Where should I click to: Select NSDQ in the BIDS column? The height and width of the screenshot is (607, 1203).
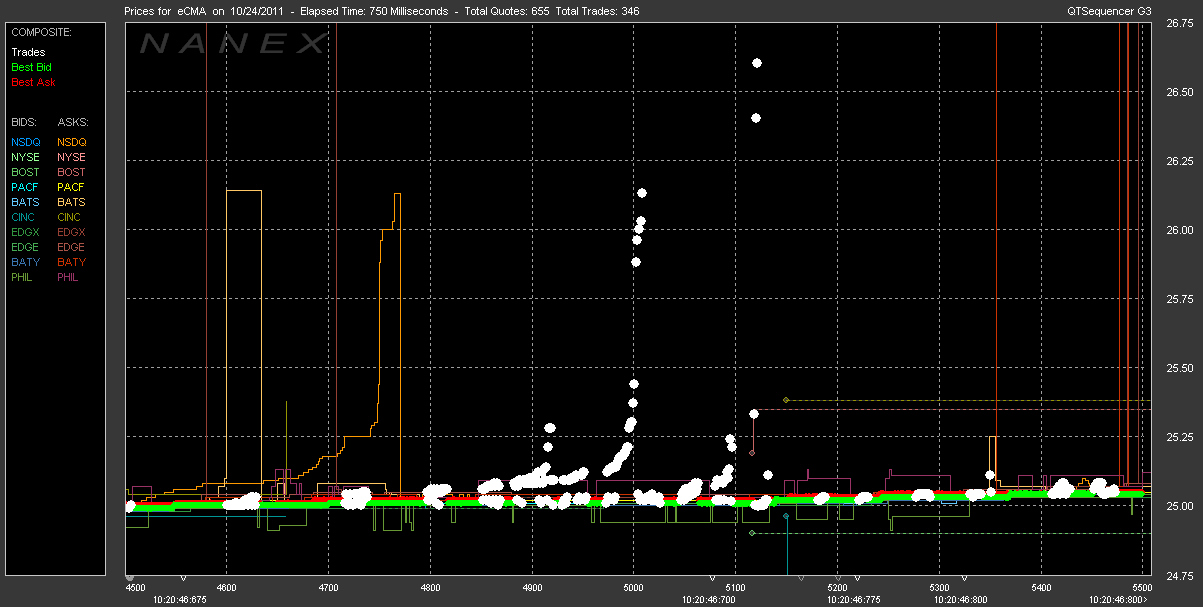(x=26, y=142)
